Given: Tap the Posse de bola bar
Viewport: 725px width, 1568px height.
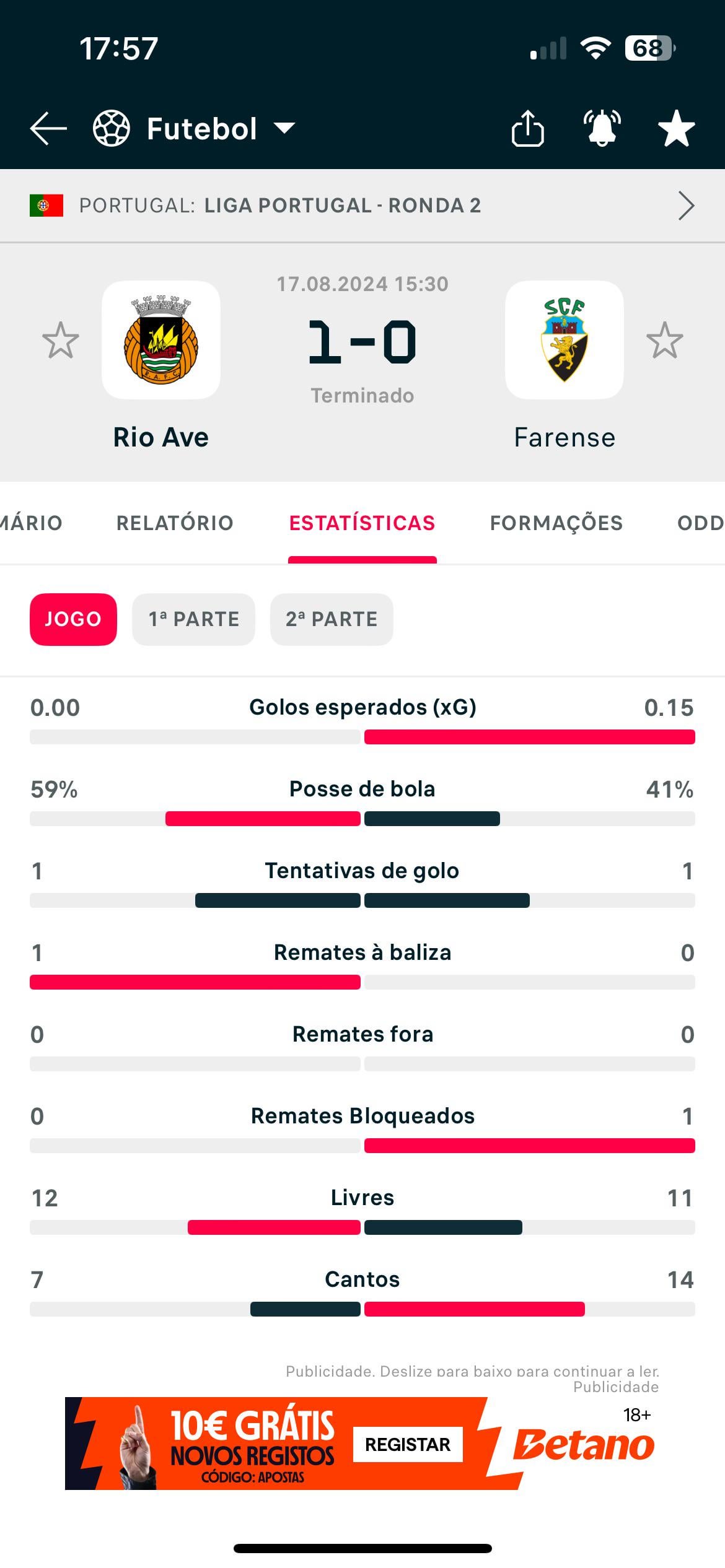Looking at the screenshot, I should point(362,819).
